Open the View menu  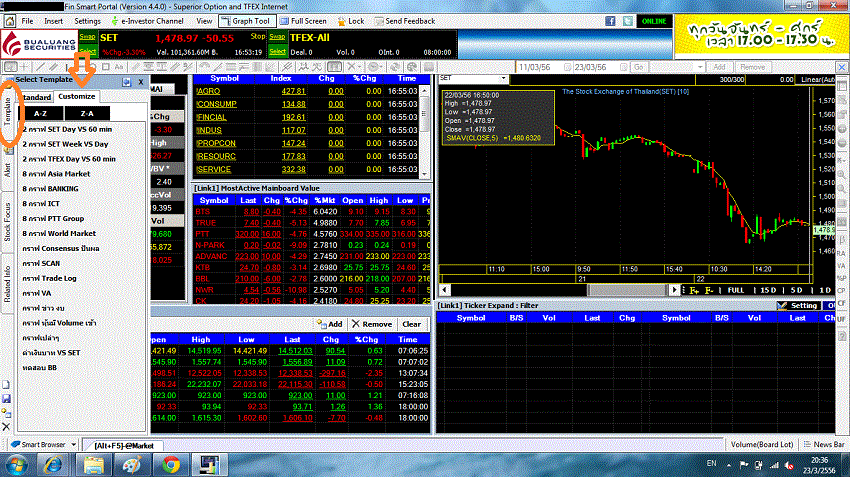coord(204,21)
